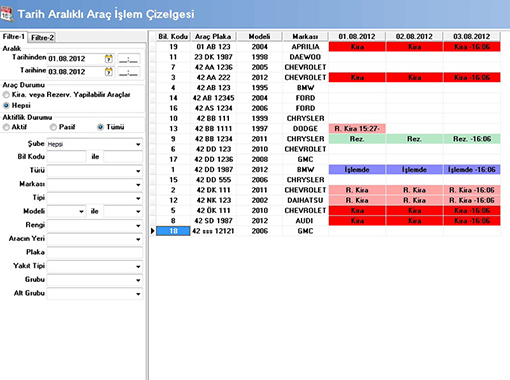The width and height of the screenshot is (510, 380).
Task: Click plate '23 DK 1987'
Action: tap(213, 57)
